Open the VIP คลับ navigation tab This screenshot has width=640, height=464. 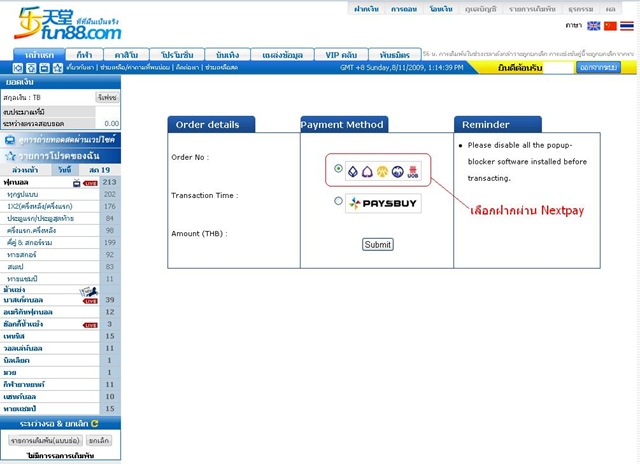(x=341, y=55)
